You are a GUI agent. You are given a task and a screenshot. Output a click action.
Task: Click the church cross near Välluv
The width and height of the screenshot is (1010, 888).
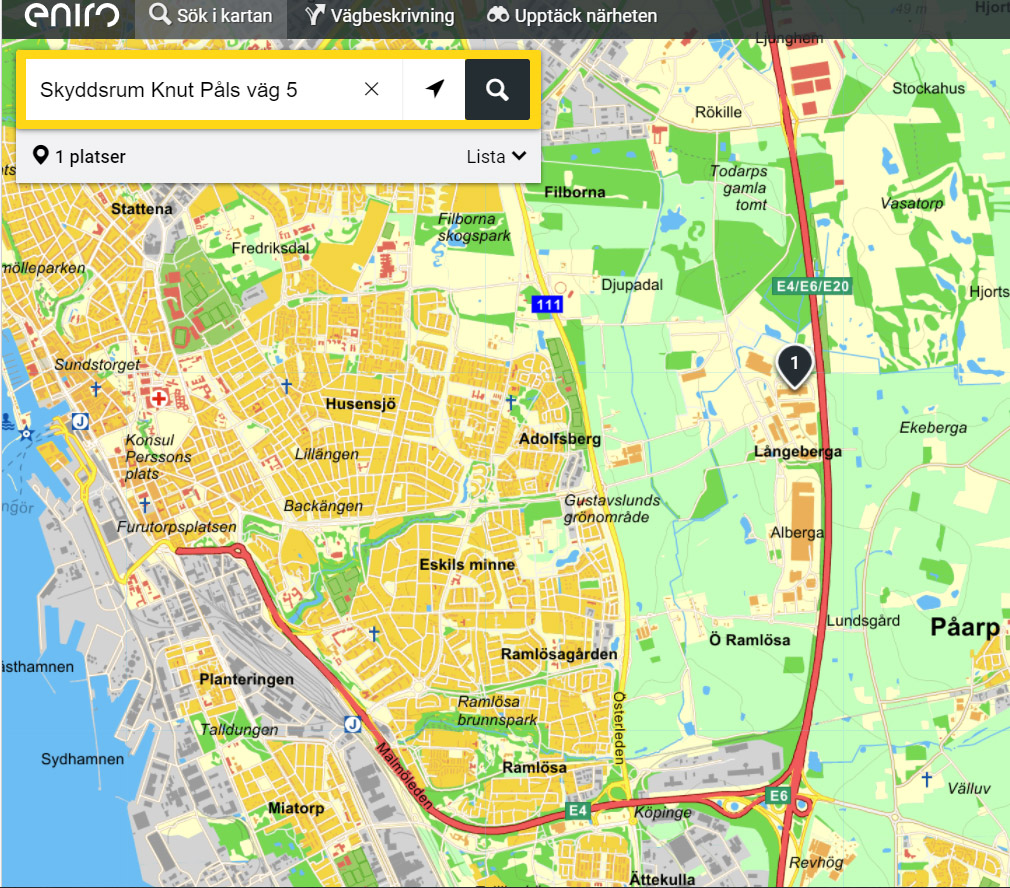click(927, 779)
